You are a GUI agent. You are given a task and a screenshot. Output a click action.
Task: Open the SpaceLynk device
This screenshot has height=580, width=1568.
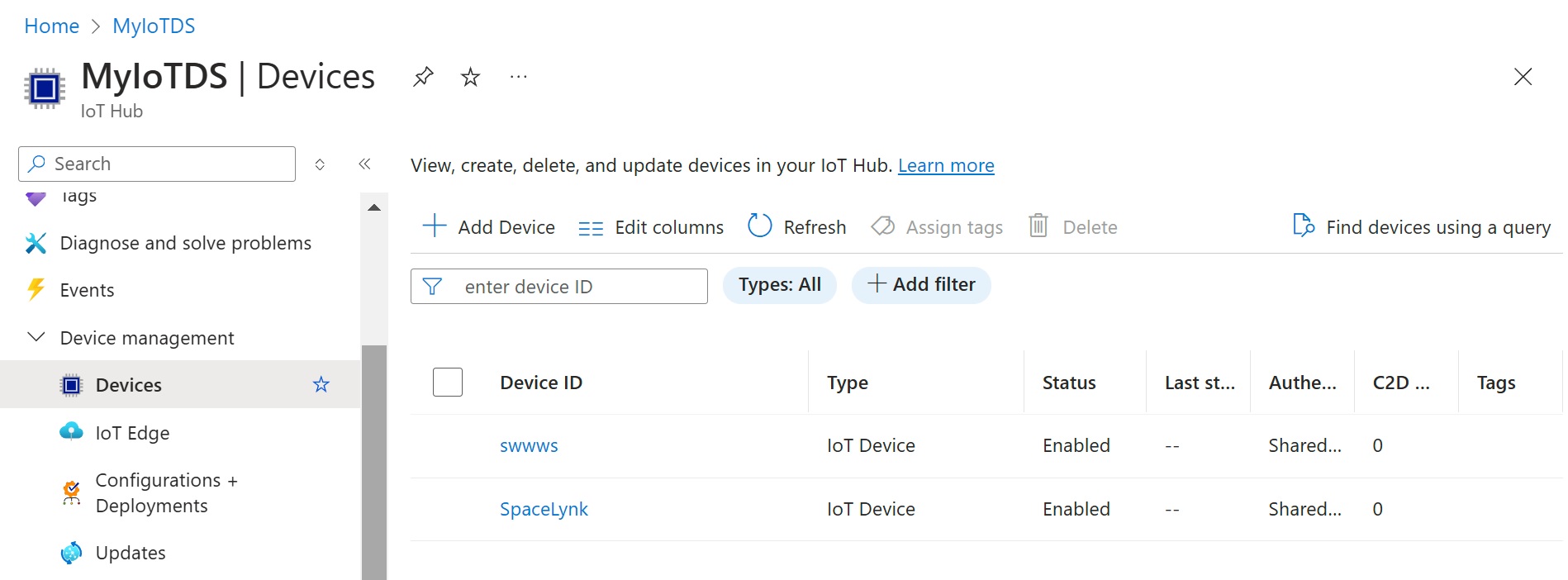(x=544, y=509)
